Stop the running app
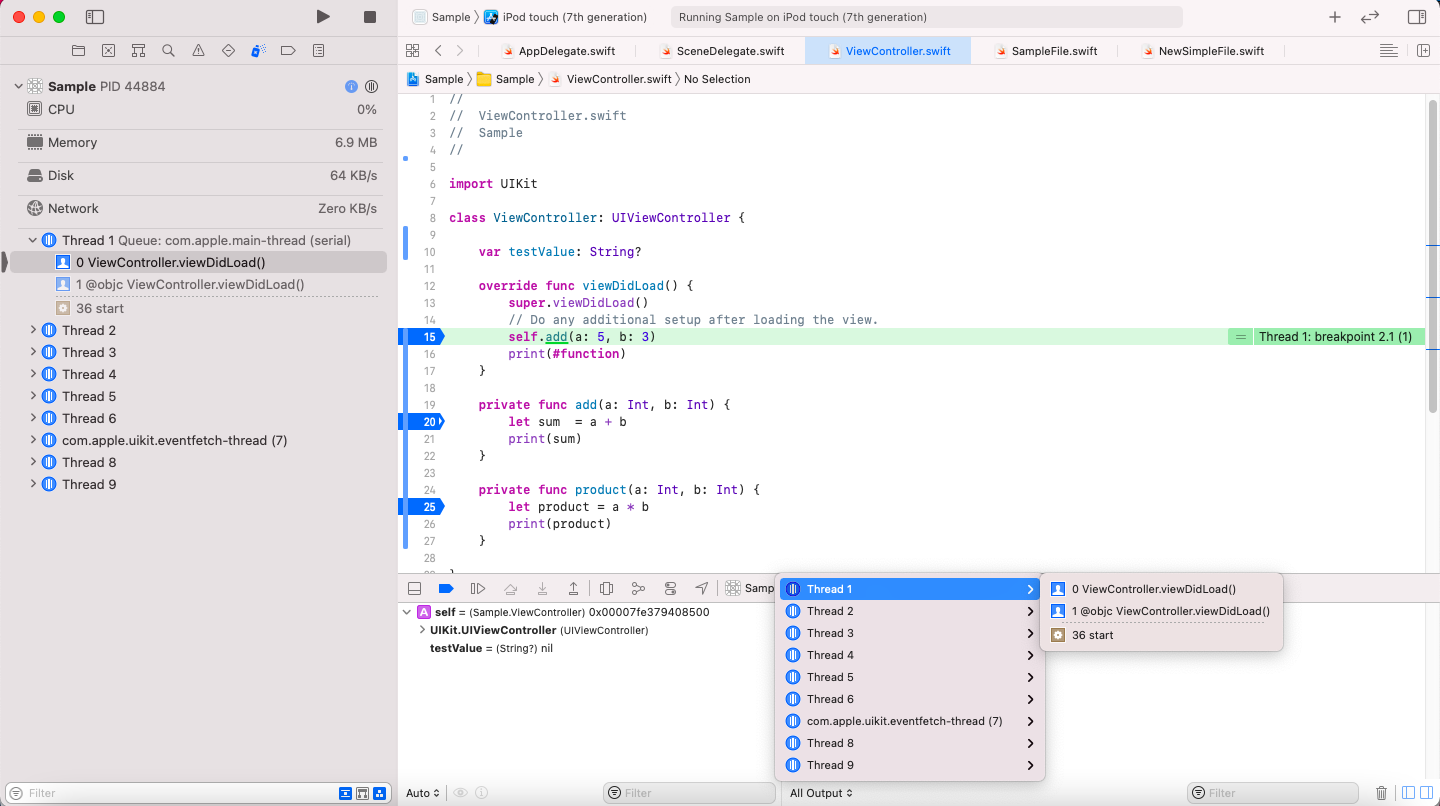This screenshot has height=806, width=1440. [x=370, y=17]
